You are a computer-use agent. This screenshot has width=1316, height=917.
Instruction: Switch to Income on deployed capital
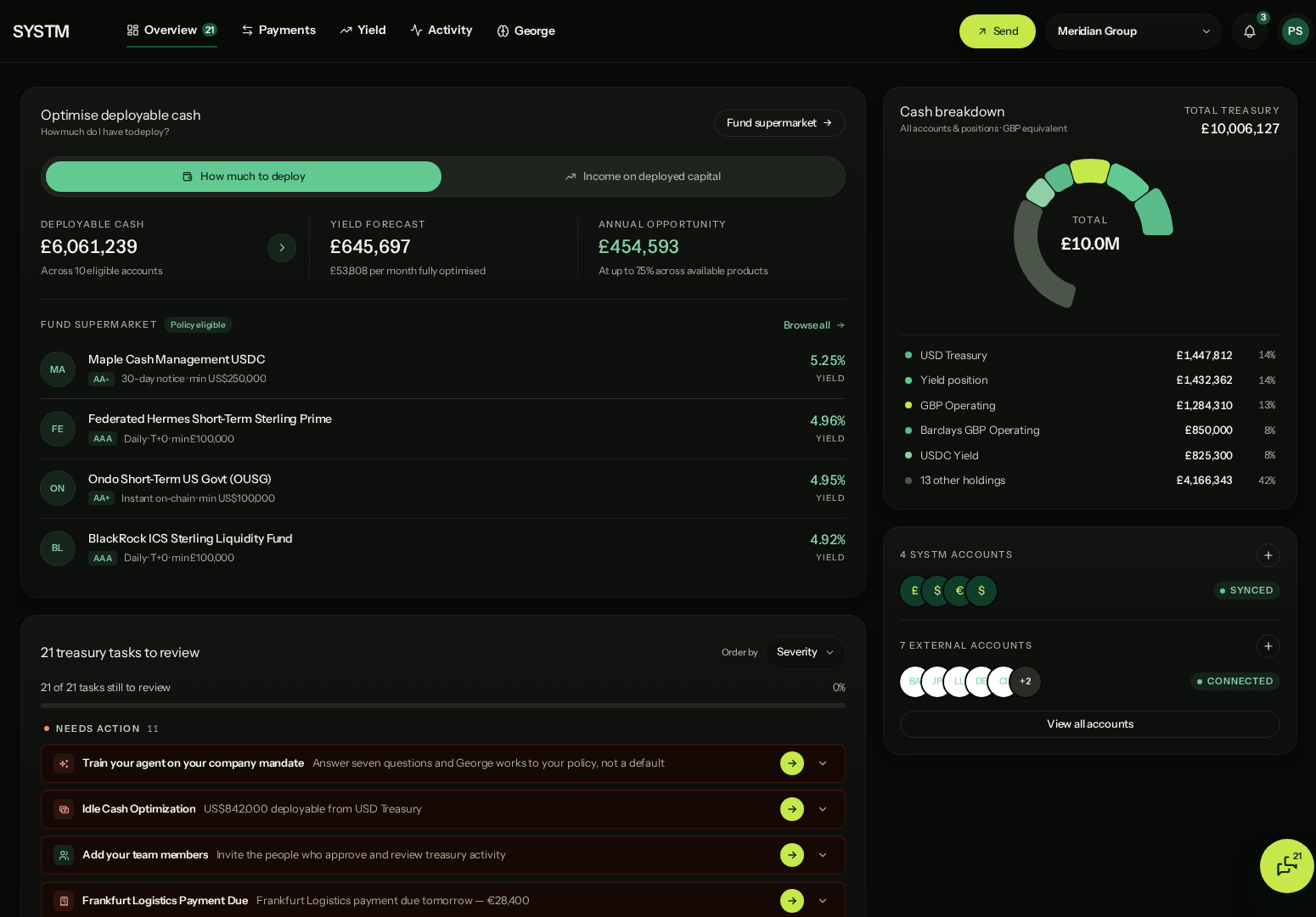point(643,177)
